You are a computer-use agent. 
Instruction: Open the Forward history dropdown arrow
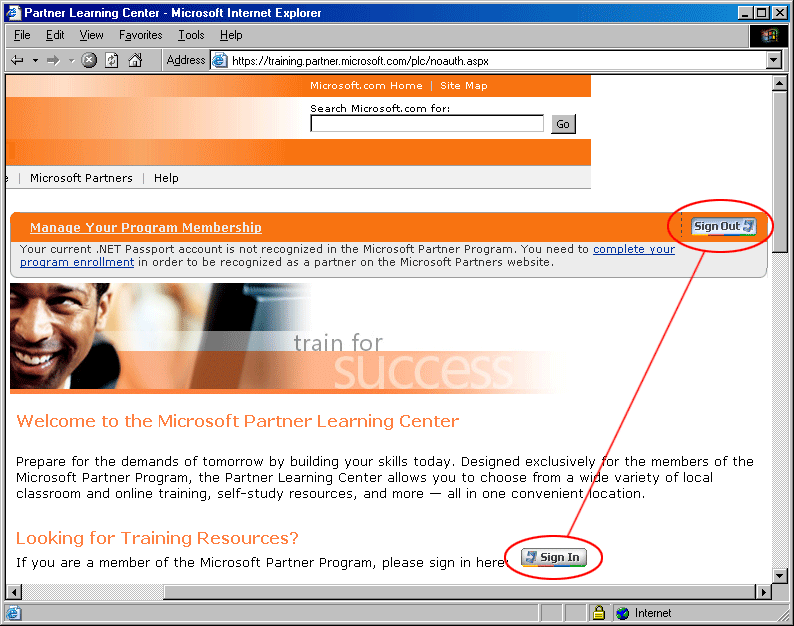pyautogui.click(x=71, y=60)
